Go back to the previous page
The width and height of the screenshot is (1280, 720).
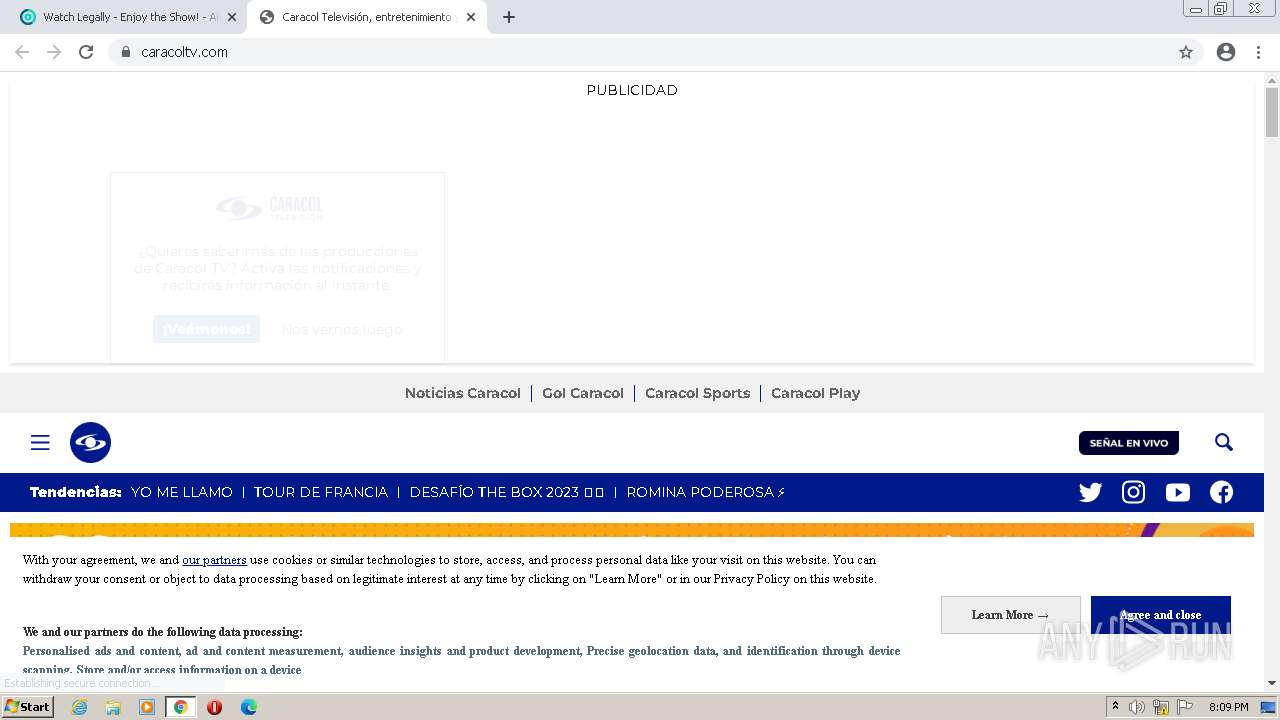(x=22, y=52)
